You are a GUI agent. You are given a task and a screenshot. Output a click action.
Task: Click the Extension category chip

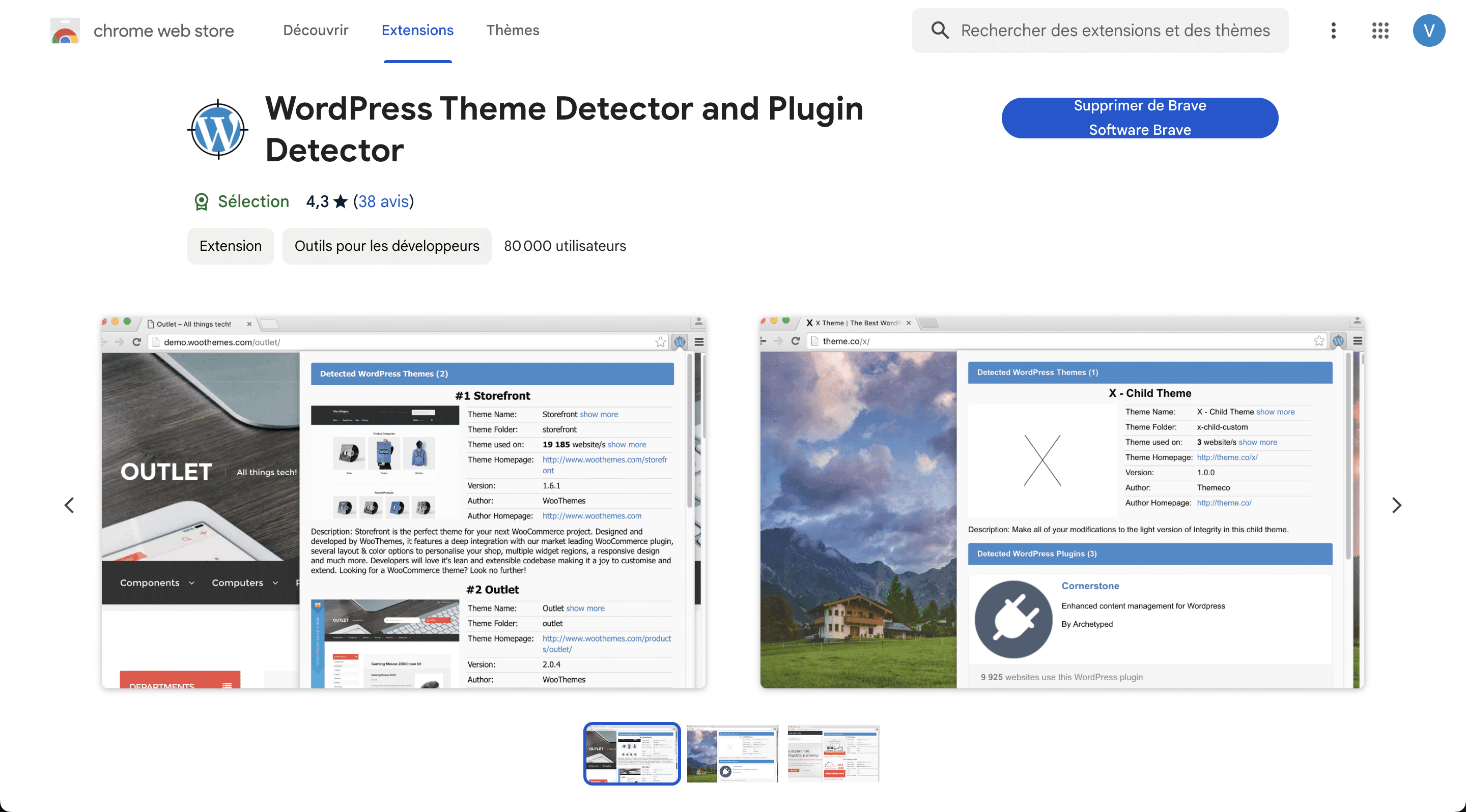(x=231, y=246)
